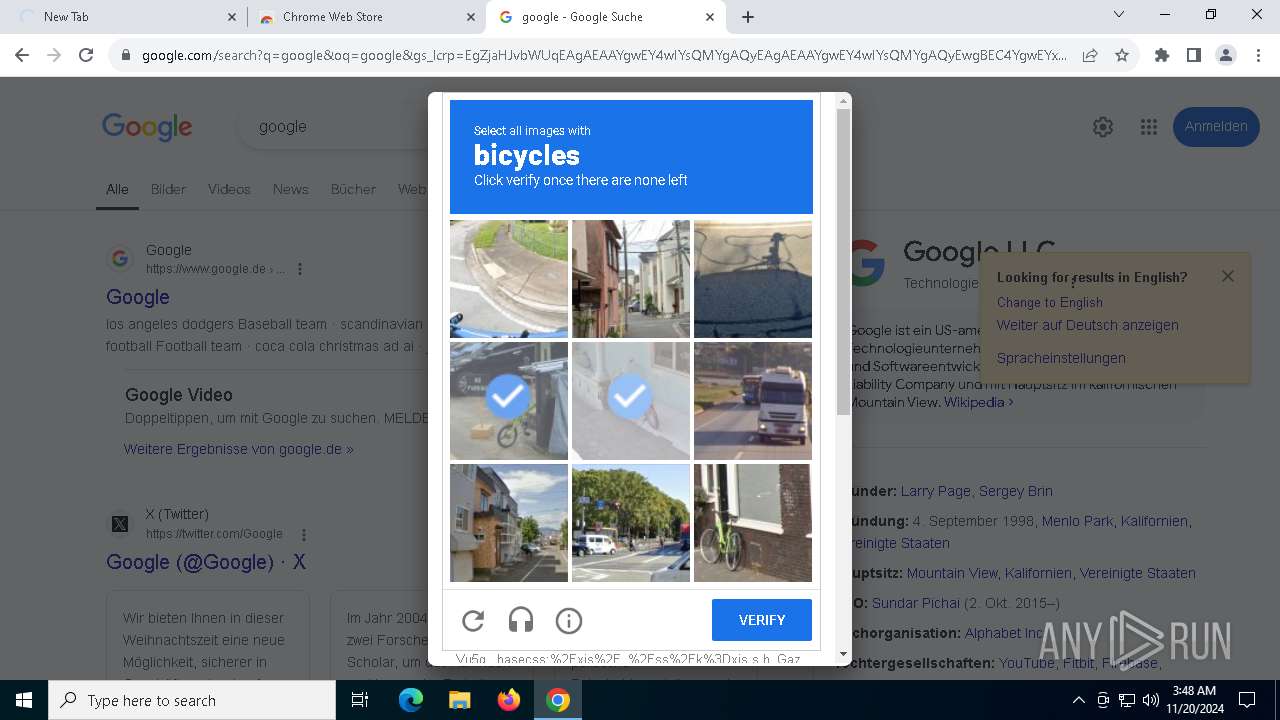This screenshot has width=1280, height=720.
Task: Open the Larry Page link
Action: (x=936, y=491)
